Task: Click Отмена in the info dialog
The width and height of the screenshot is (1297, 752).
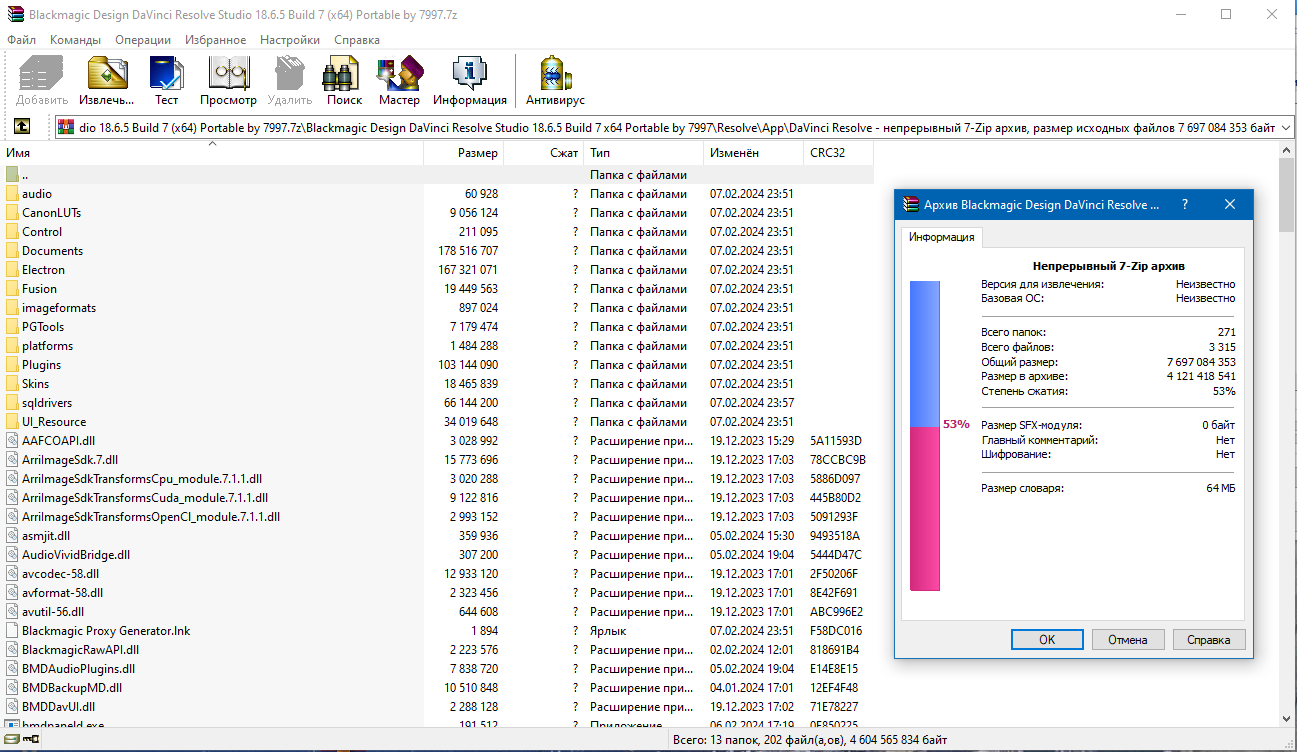Action: point(1128,639)
